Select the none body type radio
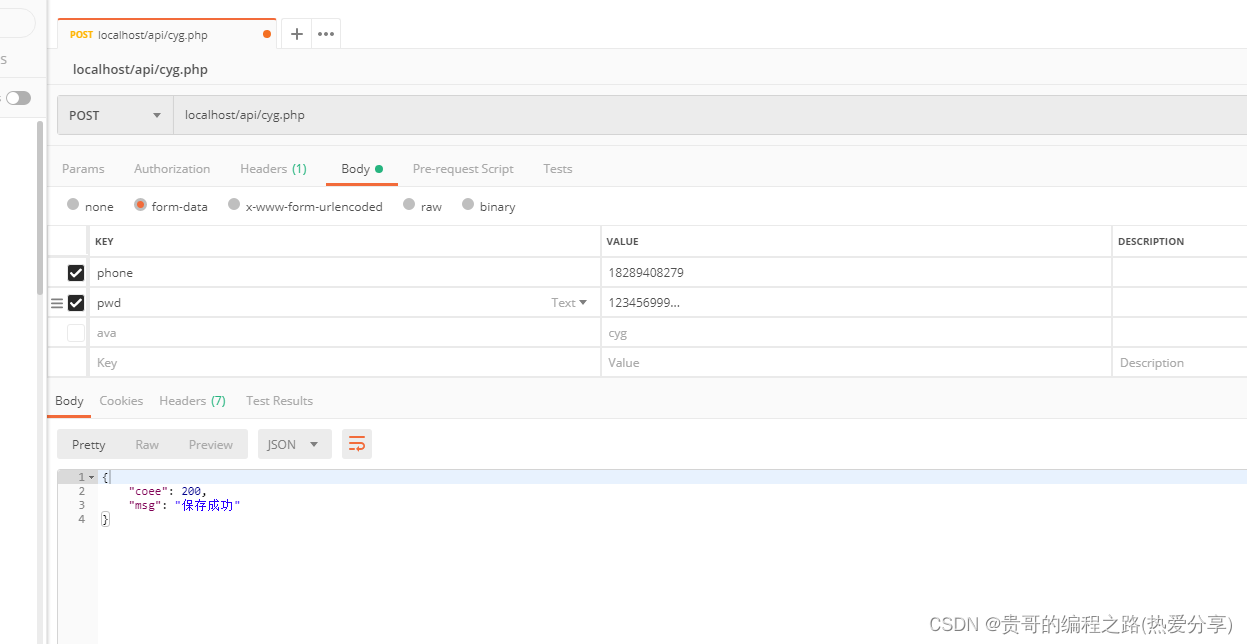1247x644 pixels. [73, 205]
